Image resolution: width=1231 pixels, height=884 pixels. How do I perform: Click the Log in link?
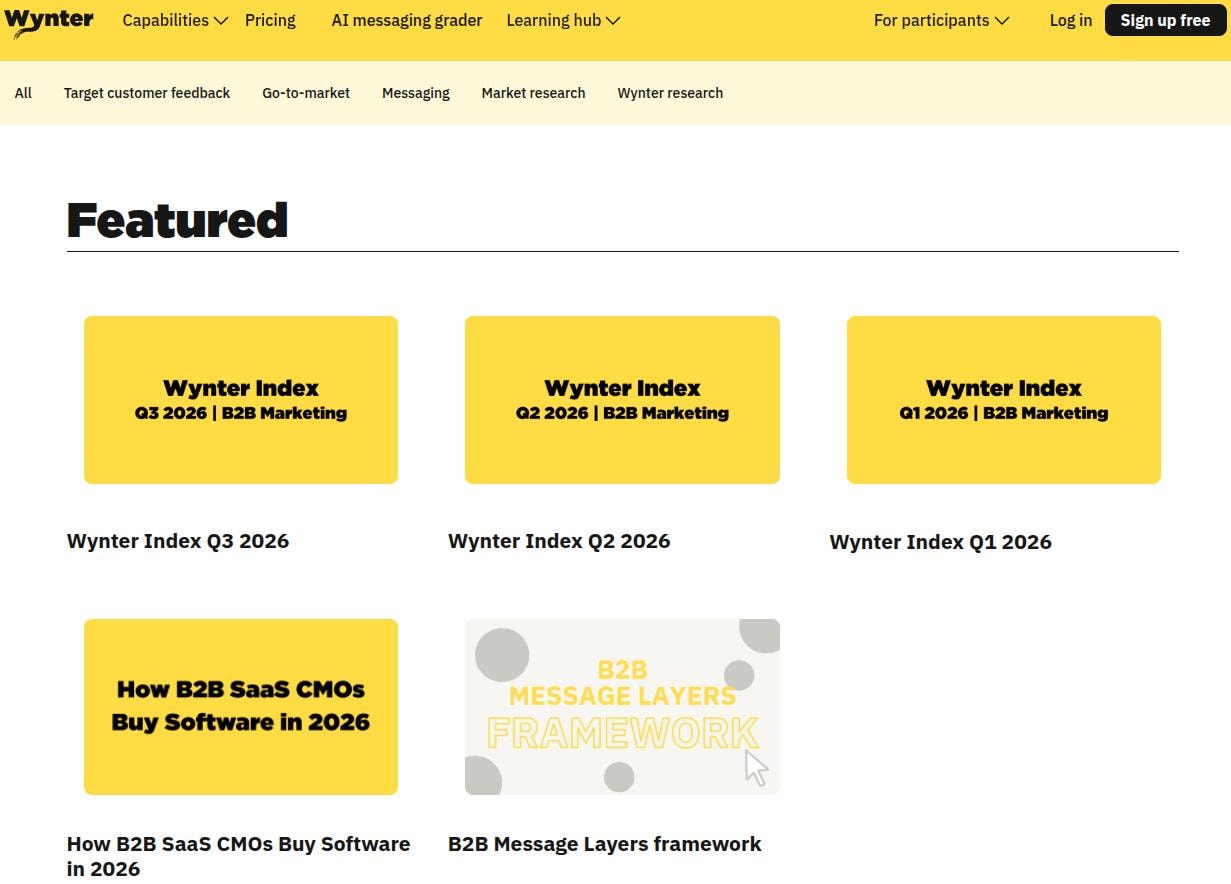[x=1070, y=20]
